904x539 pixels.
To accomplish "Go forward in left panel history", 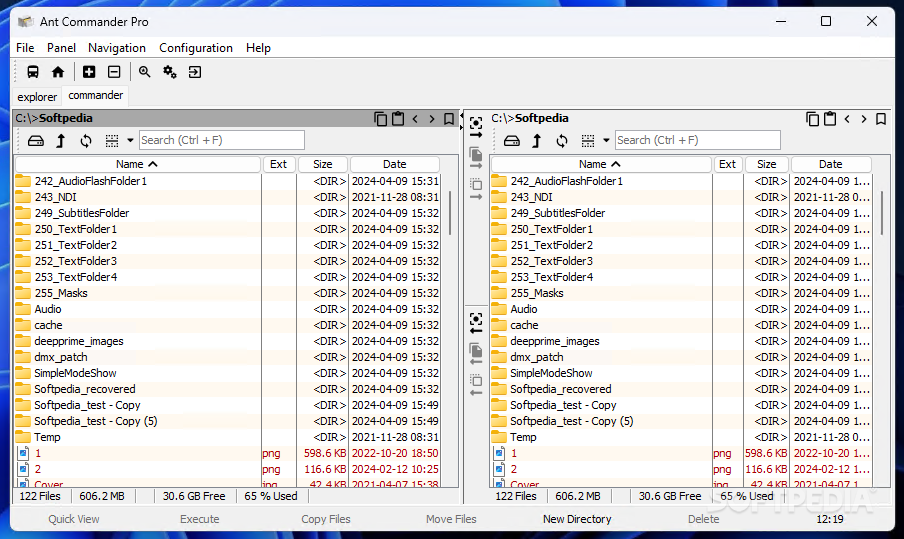I will [432, 119].
